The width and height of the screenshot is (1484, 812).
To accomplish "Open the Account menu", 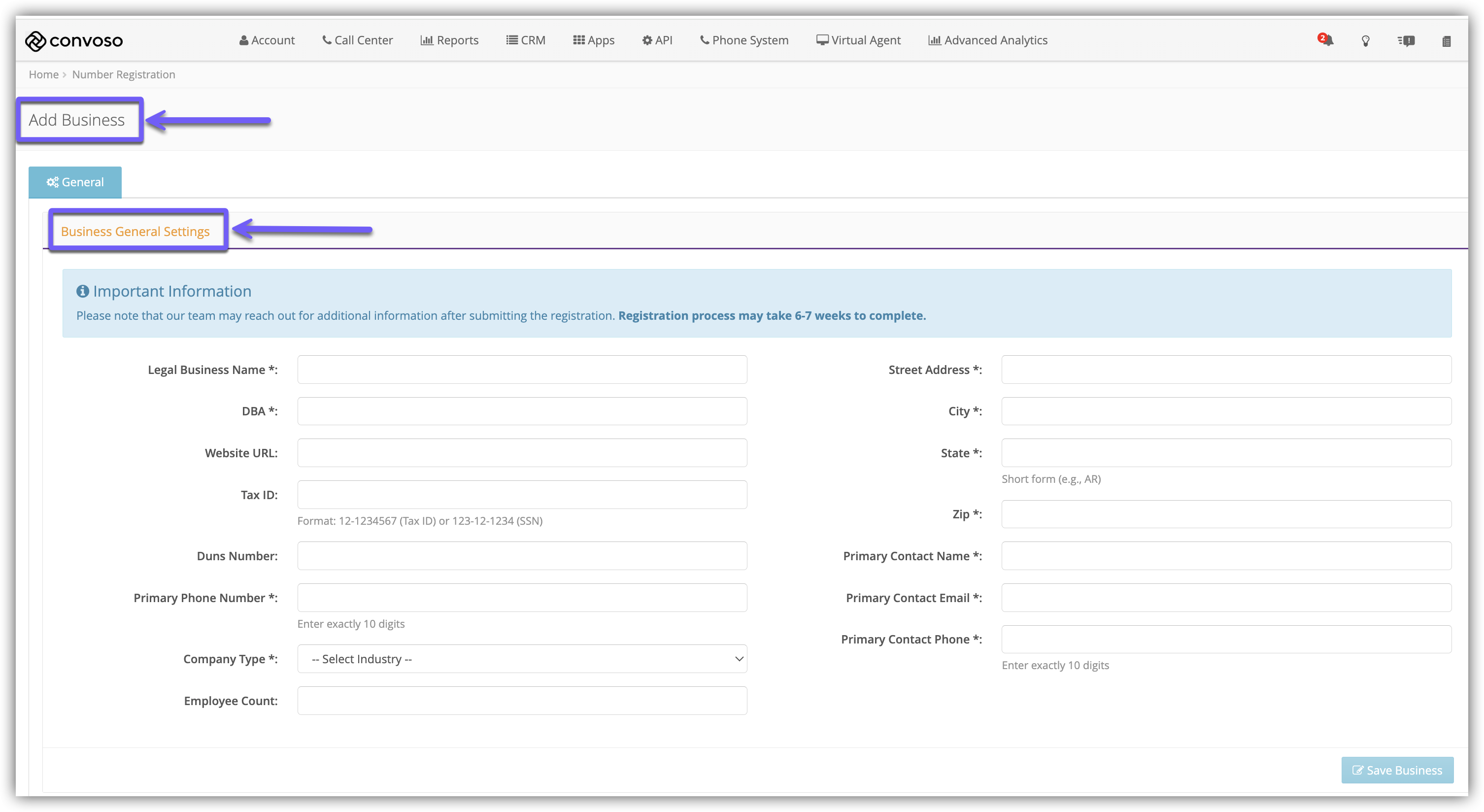I will 267,40.
